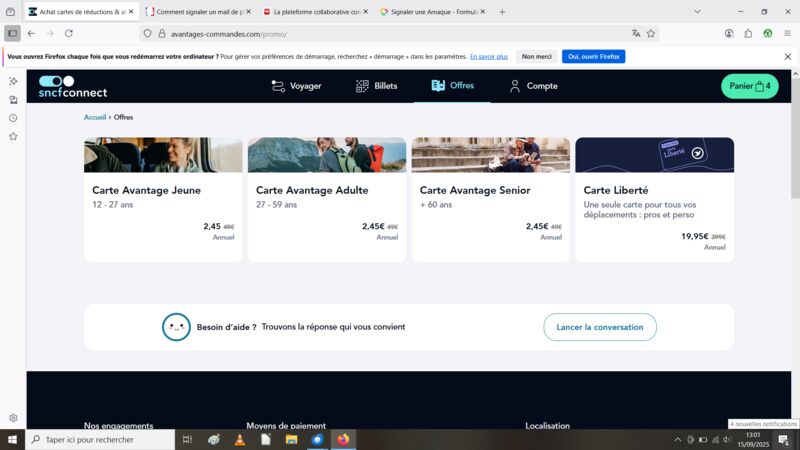Open the Panier cart with 4 items
The width and height of the screenshot is (800, 450).
pyautogui.click(x=749, y=86)
